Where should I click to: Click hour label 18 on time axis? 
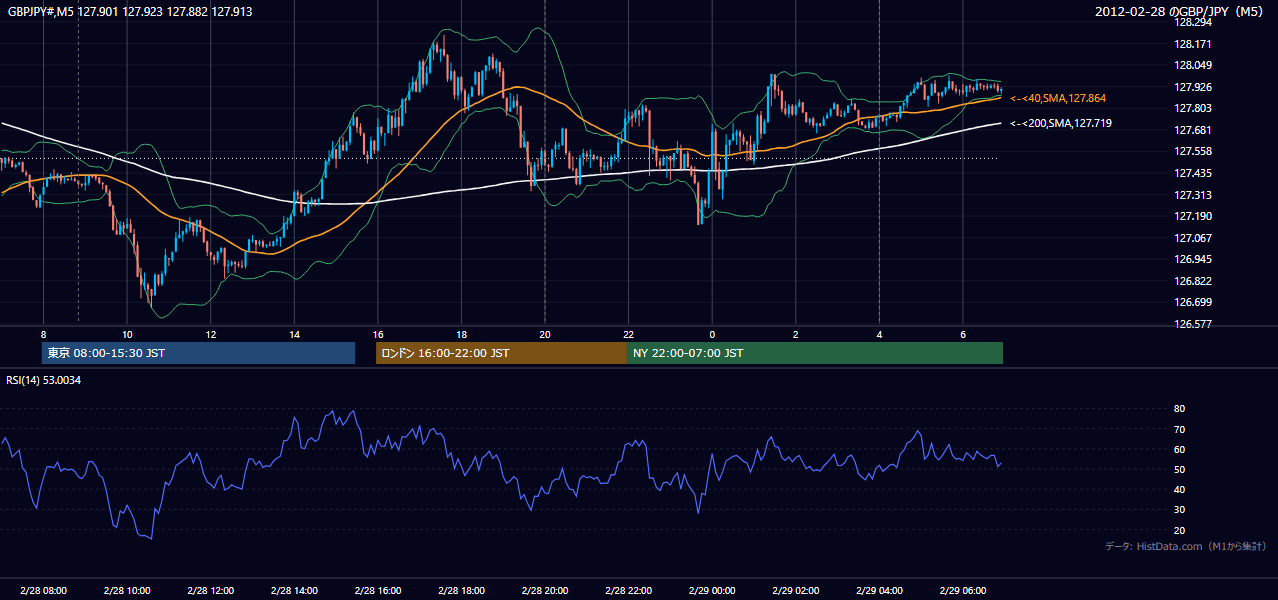pos(461,334)
